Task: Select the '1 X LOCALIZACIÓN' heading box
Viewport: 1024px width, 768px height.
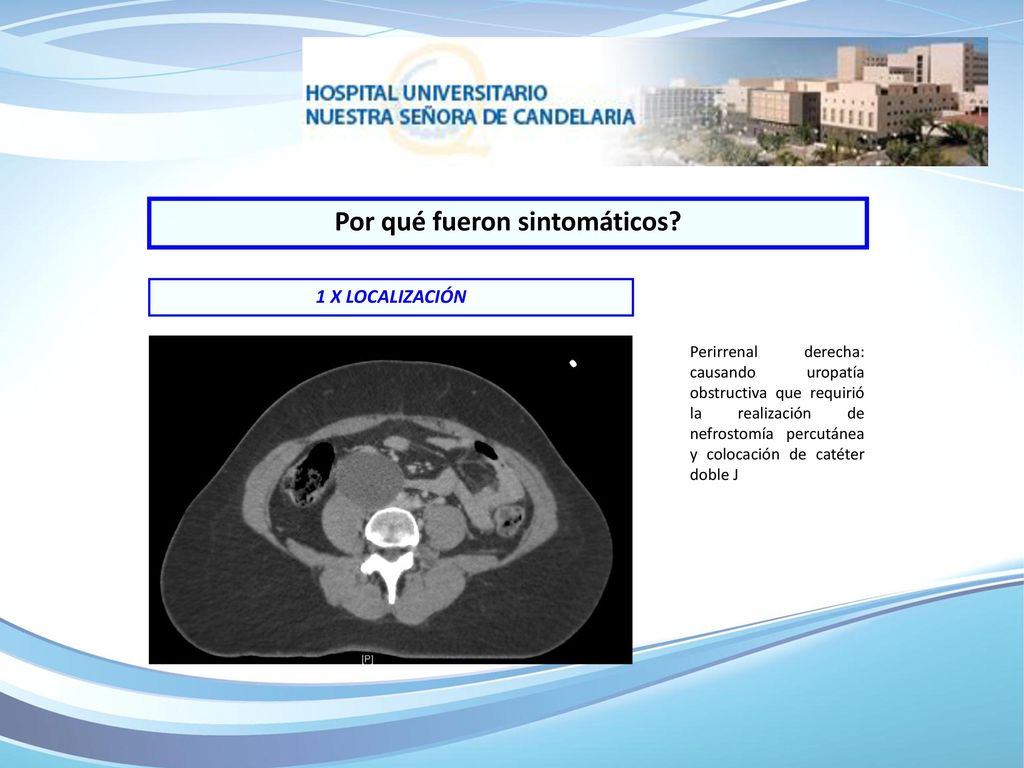Action: pos(391,297)
